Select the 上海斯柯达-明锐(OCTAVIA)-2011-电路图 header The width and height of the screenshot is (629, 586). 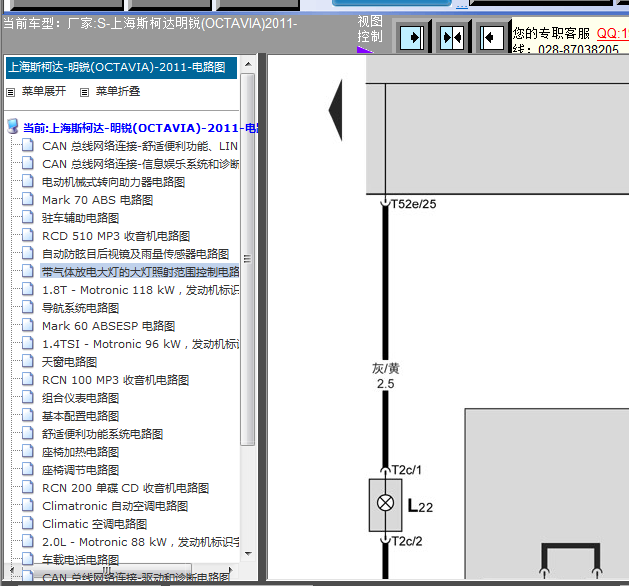(x=121, y=67)
